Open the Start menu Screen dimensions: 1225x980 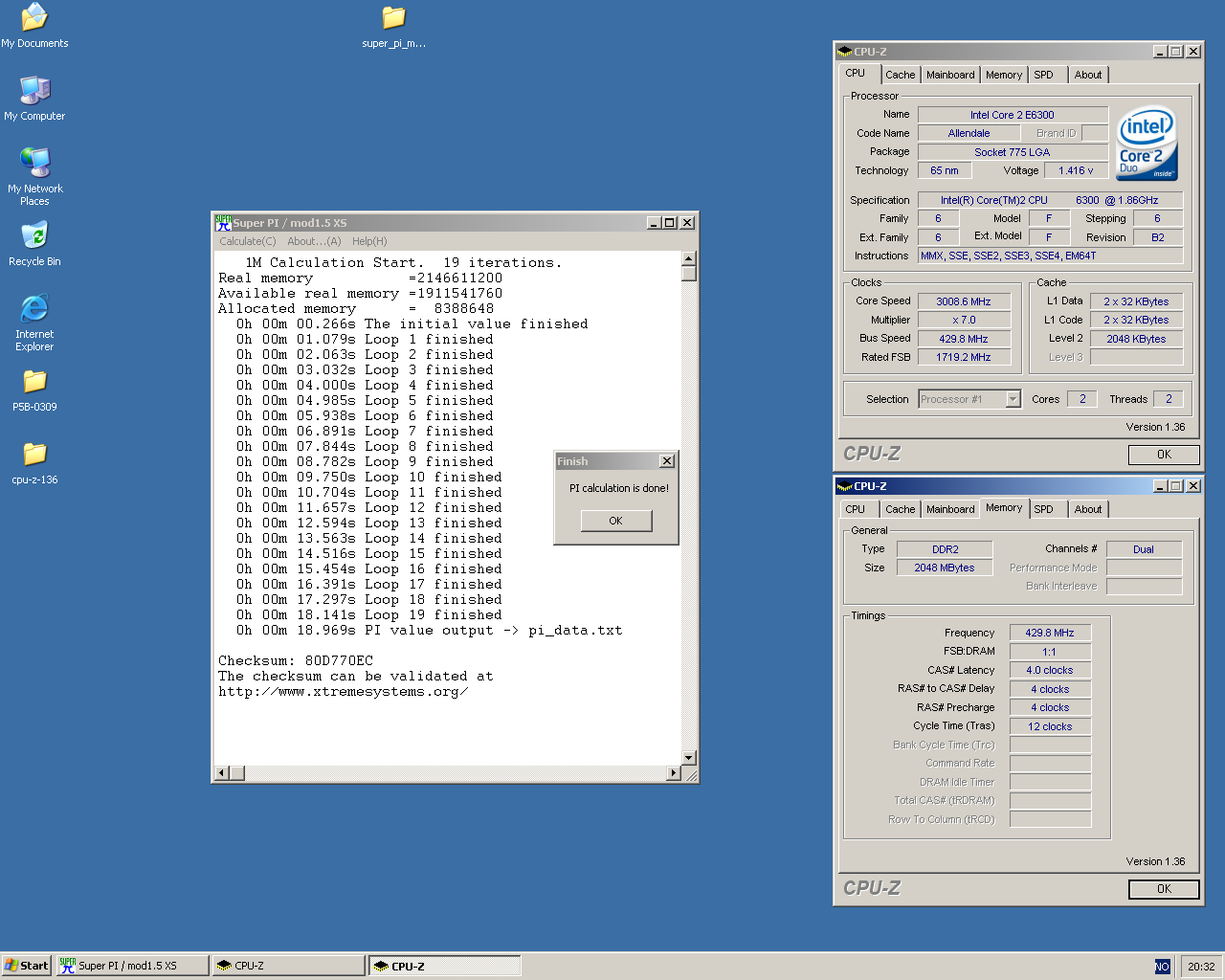26,966
